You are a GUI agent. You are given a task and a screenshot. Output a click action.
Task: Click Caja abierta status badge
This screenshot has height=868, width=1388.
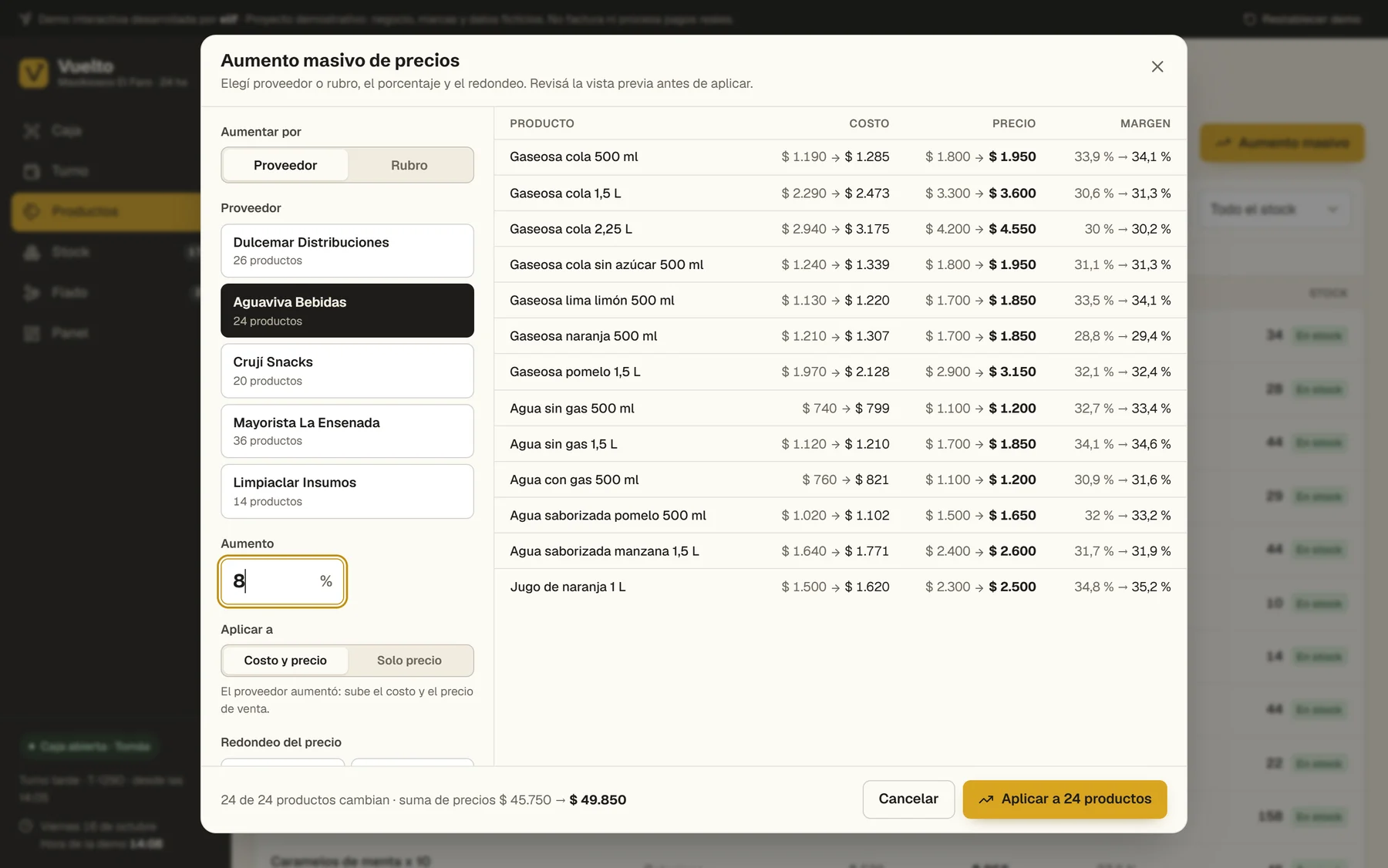pyautogui.click(x=89, y=746)
